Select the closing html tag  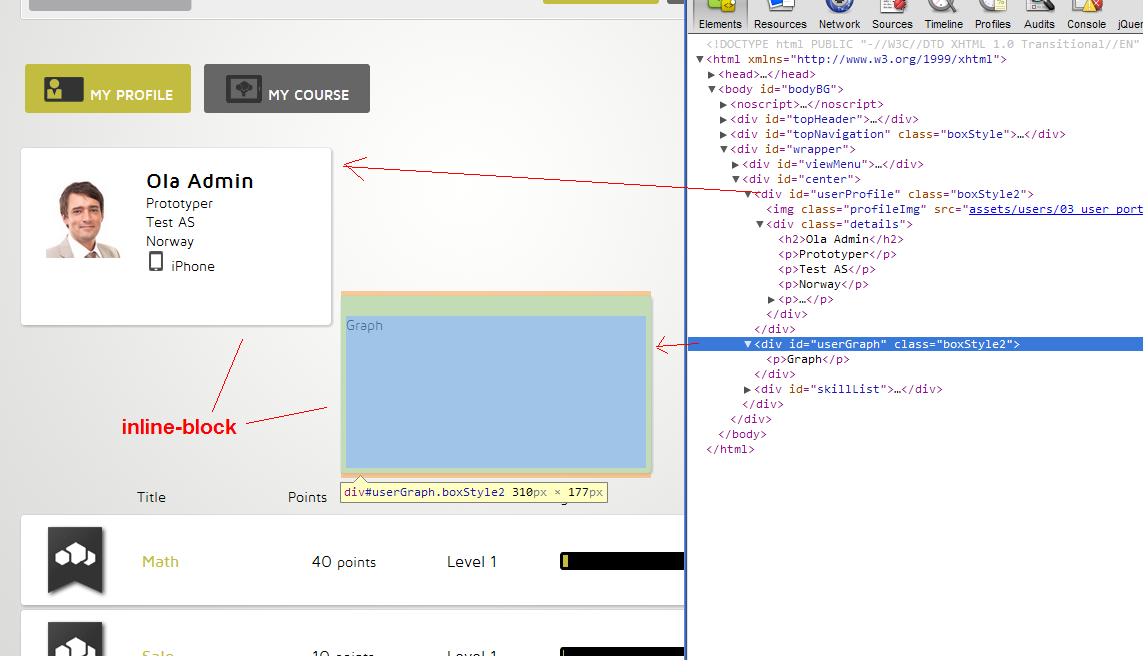[730, 449]
